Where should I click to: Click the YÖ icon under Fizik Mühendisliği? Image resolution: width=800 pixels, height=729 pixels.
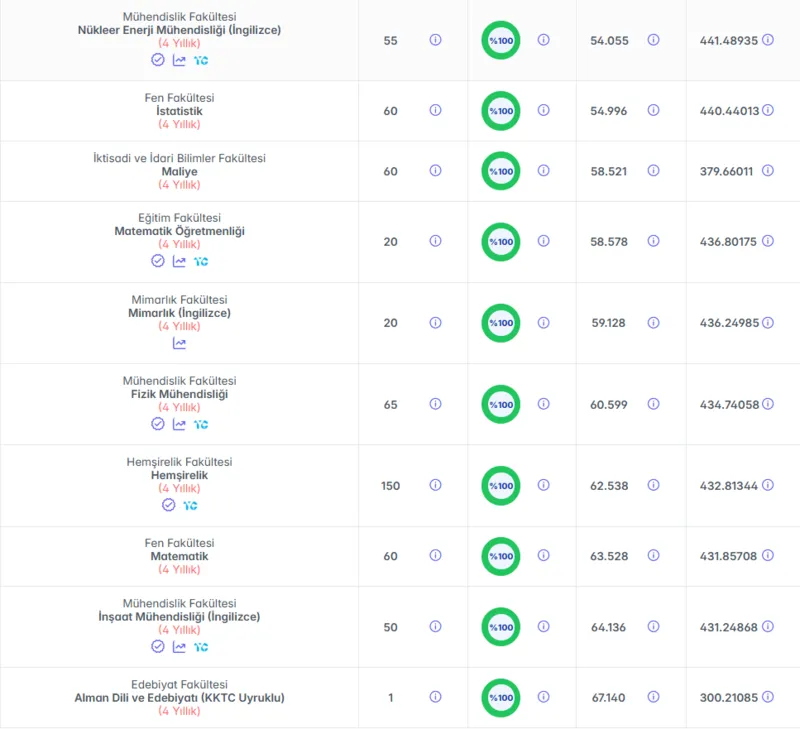[x=201, y=424]
